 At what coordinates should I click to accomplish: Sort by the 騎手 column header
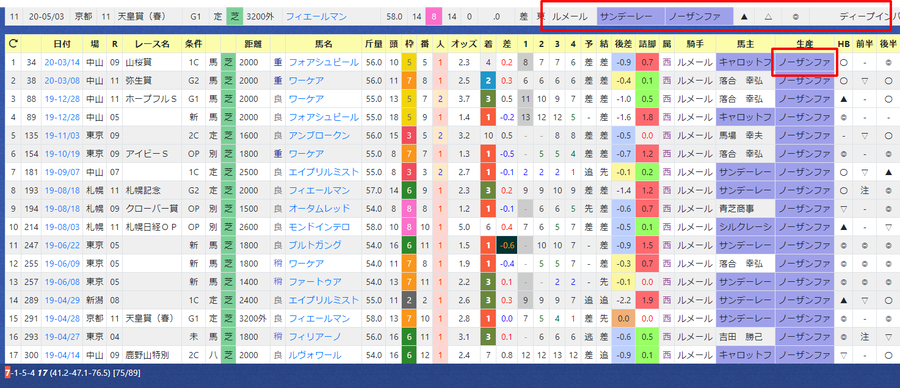pyautogui.click(x=695, y=43)
